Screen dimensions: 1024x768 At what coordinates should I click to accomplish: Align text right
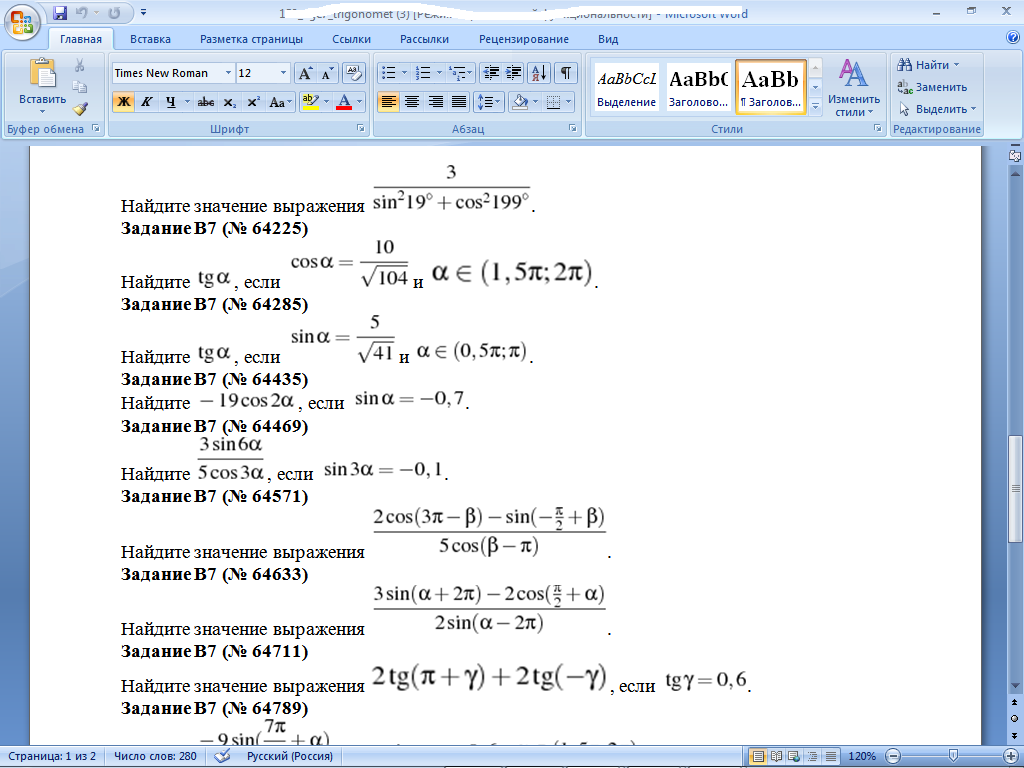click(x=436, y=102)
